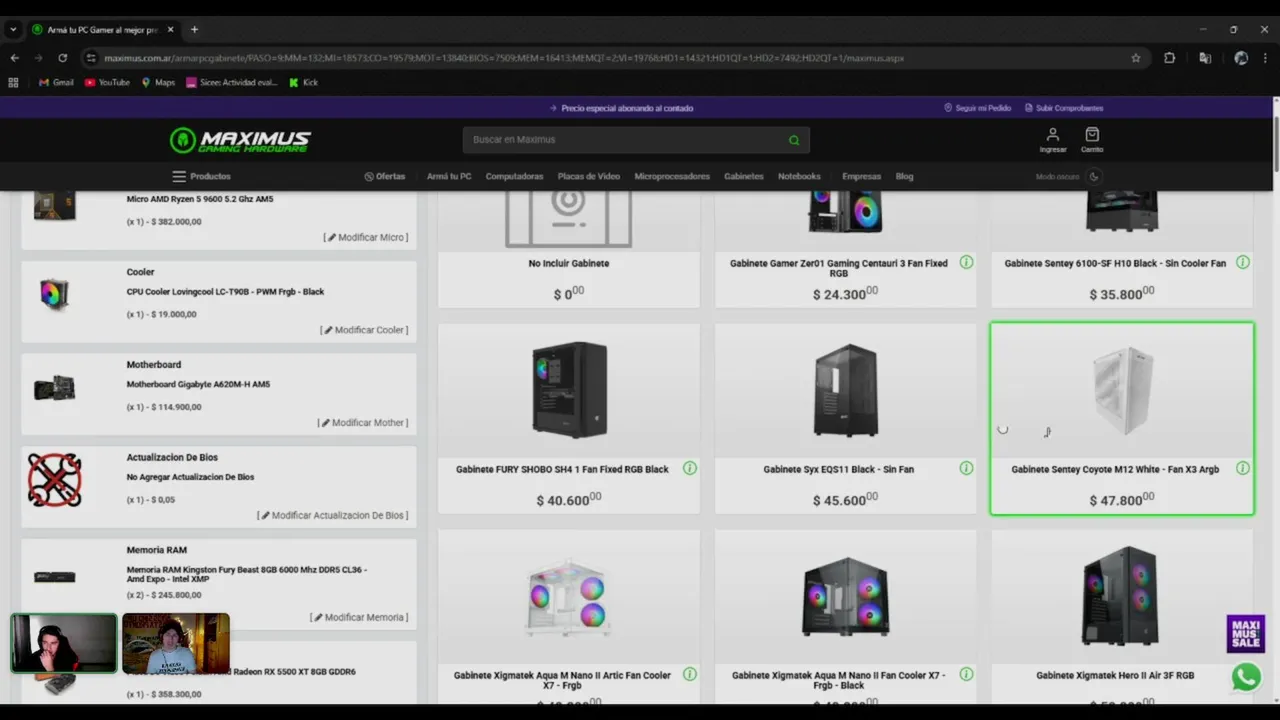The width and height of the screenshot is (1280, 720).
Task: Click the CPU cooler product thumbnail
Action: tap(55, 294)
